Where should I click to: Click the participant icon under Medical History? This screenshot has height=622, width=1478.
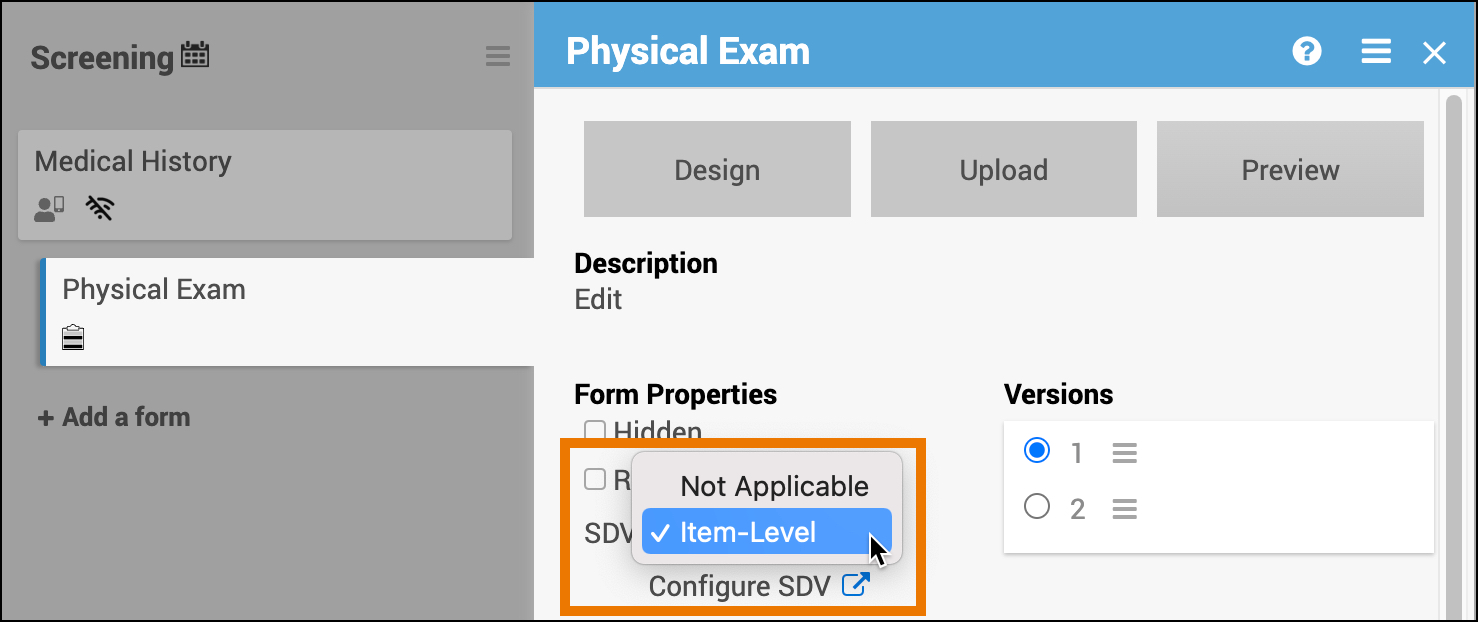[x=48, y=208]
